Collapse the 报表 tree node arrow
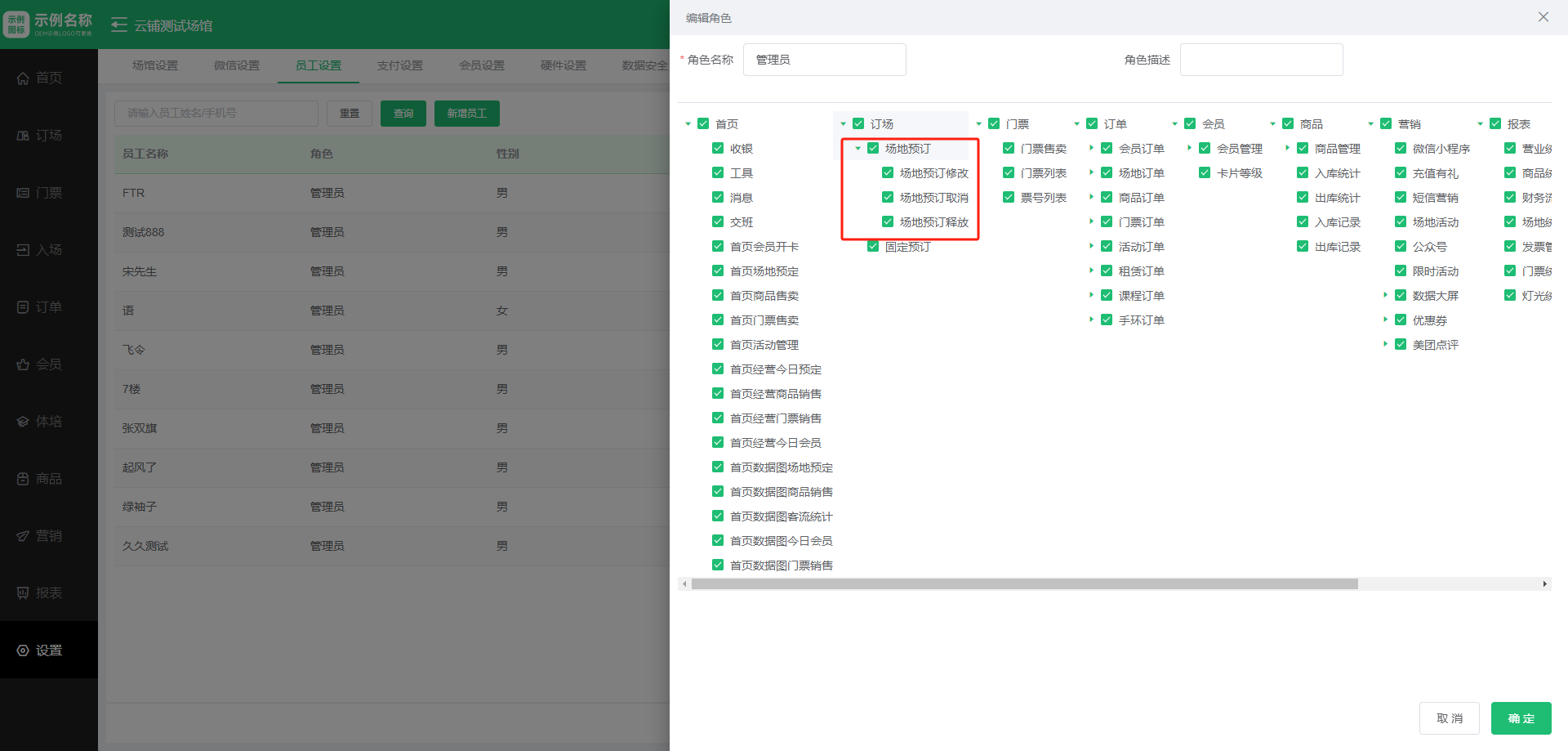The width and height of the screenshot is (1568, 751). coord(1481,124)
